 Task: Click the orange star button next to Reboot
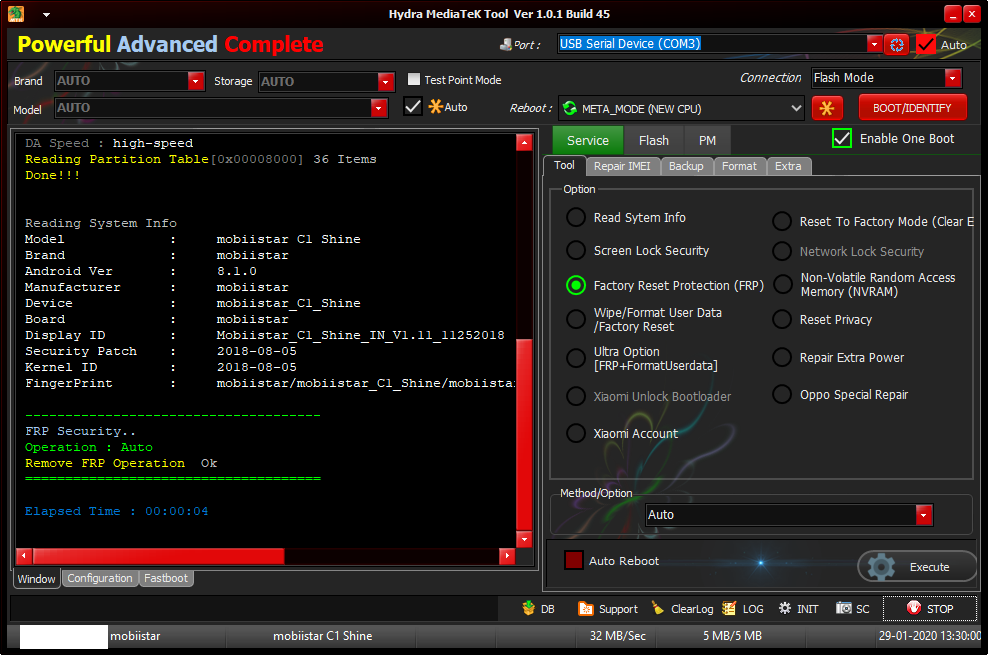tap(826, 108)
